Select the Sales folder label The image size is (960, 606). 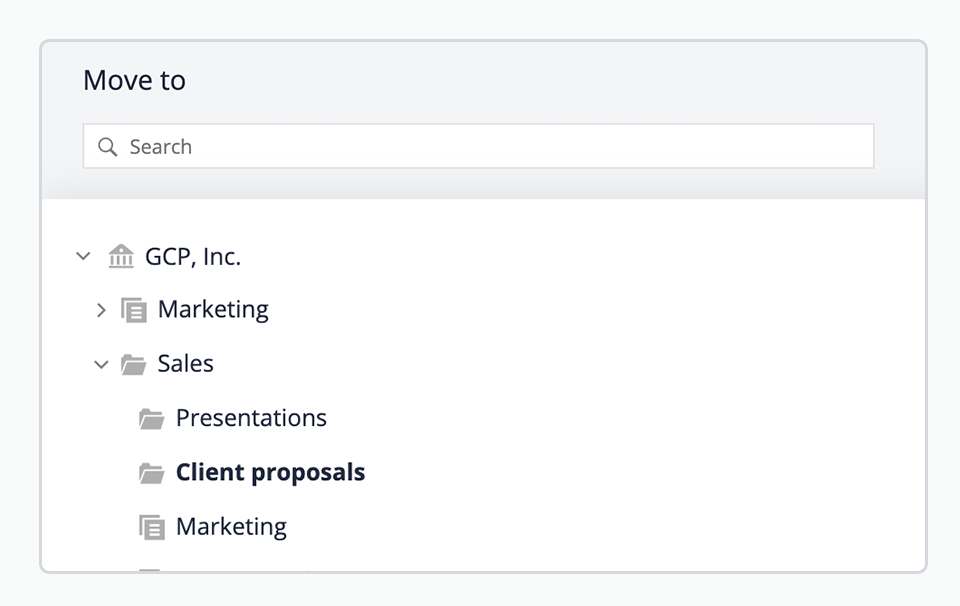[186, 364]
